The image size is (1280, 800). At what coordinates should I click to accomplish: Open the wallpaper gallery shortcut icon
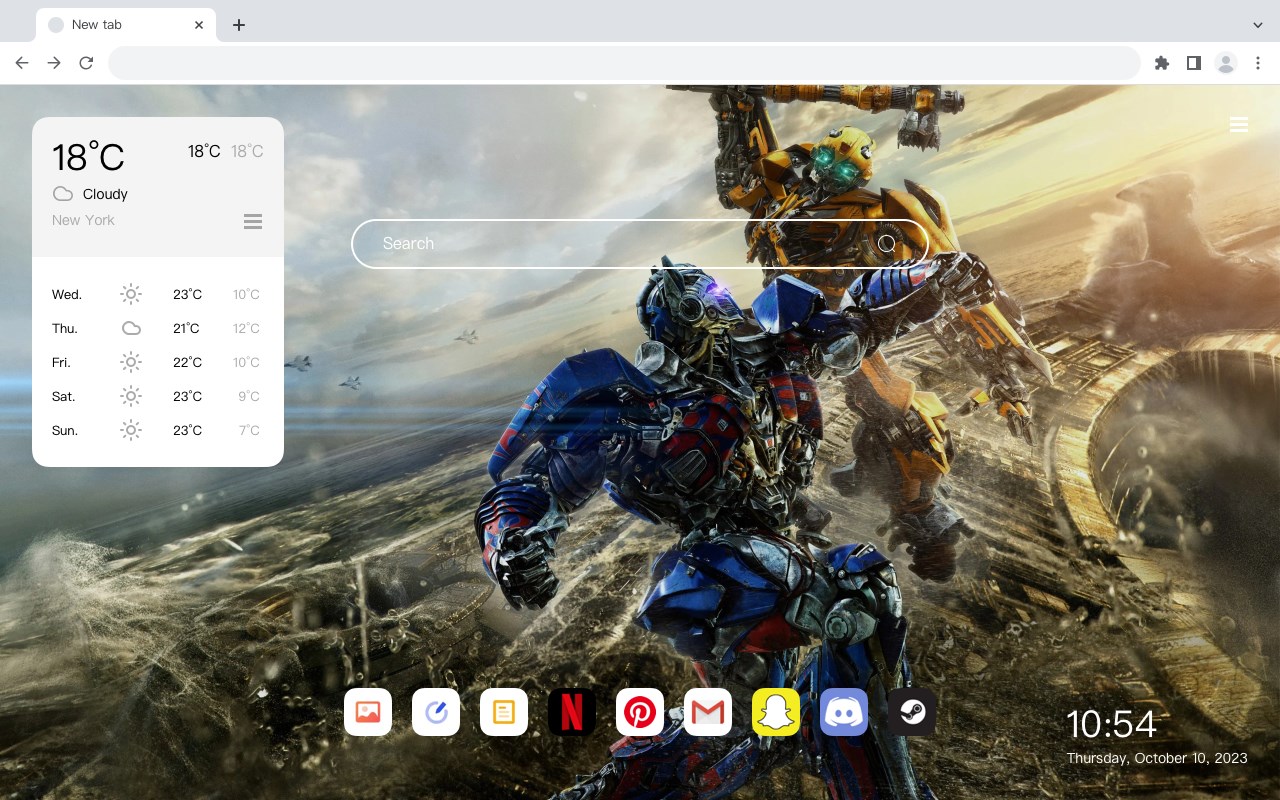(368, 712)
